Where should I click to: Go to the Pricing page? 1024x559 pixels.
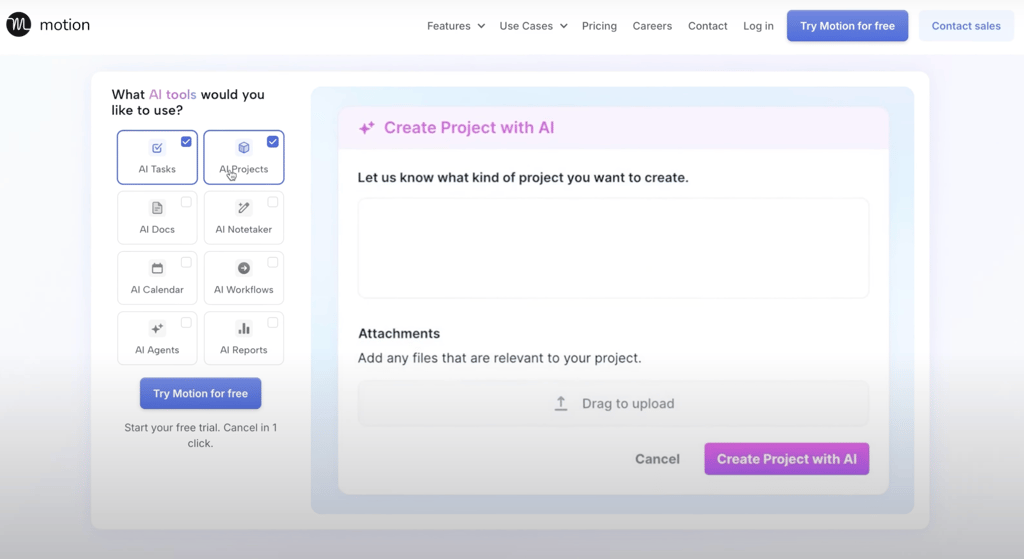click(x=600, y=26)
